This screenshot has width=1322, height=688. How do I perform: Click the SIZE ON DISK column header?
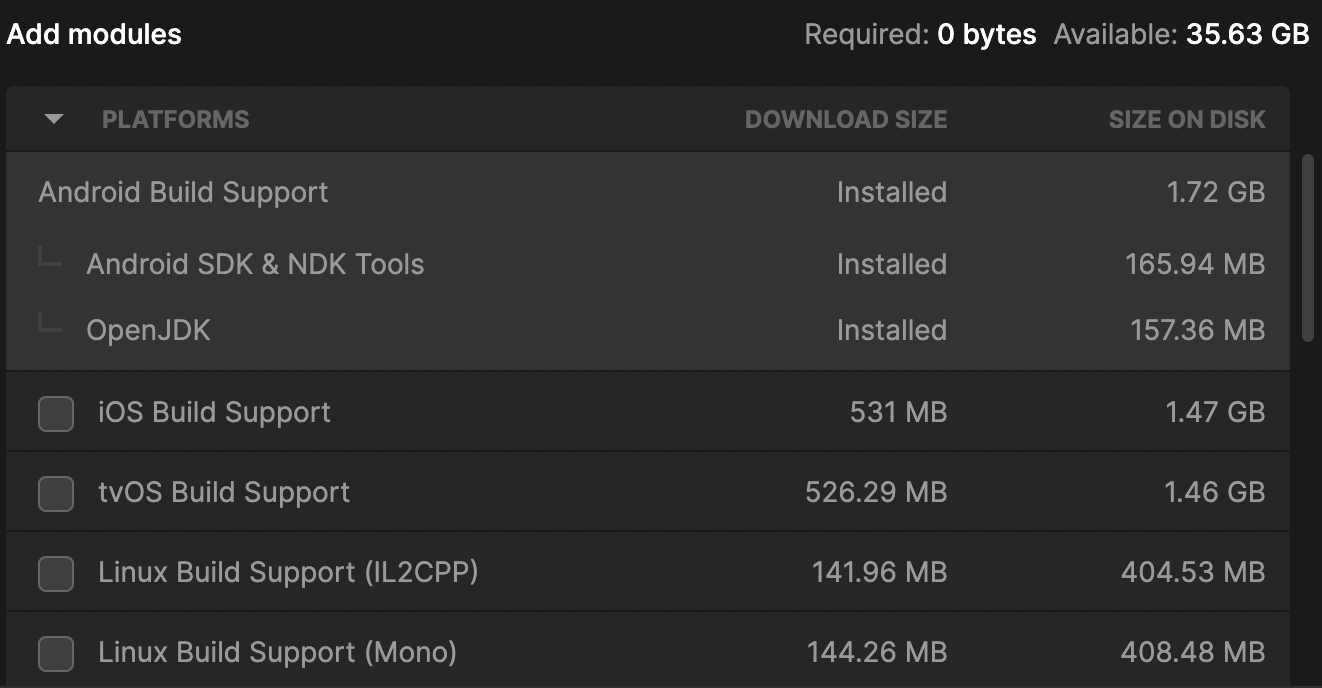tap(1186, 120)
